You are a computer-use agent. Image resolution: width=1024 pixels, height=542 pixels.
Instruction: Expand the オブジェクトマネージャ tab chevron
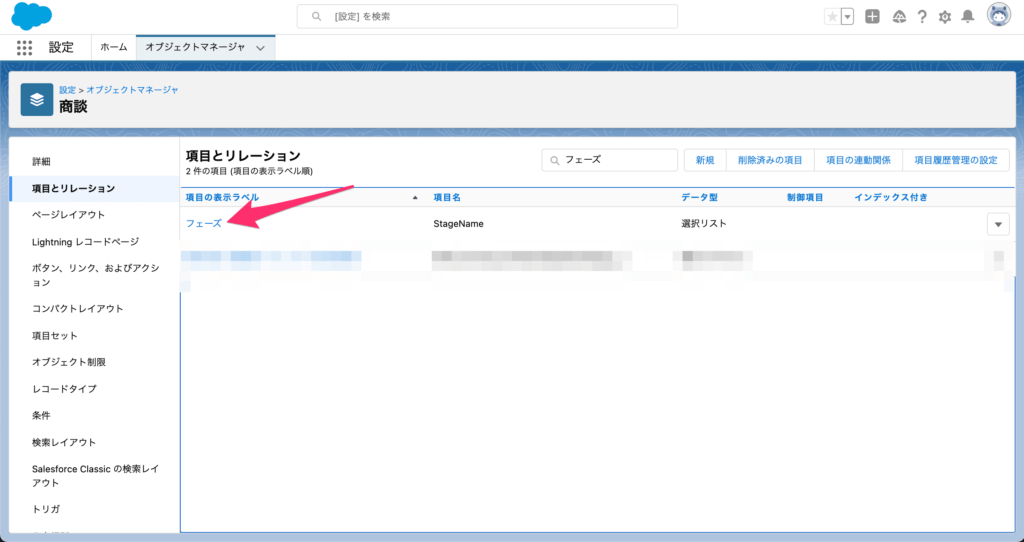point(261,48)
